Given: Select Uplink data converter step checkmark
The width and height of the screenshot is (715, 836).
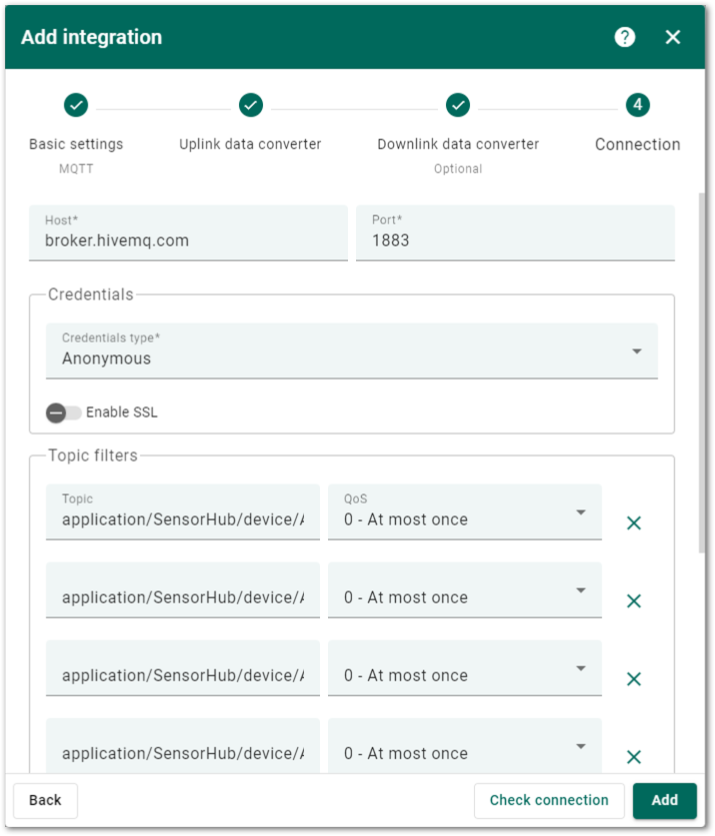Looking at the screenshot, I should (x=251, y=105).
